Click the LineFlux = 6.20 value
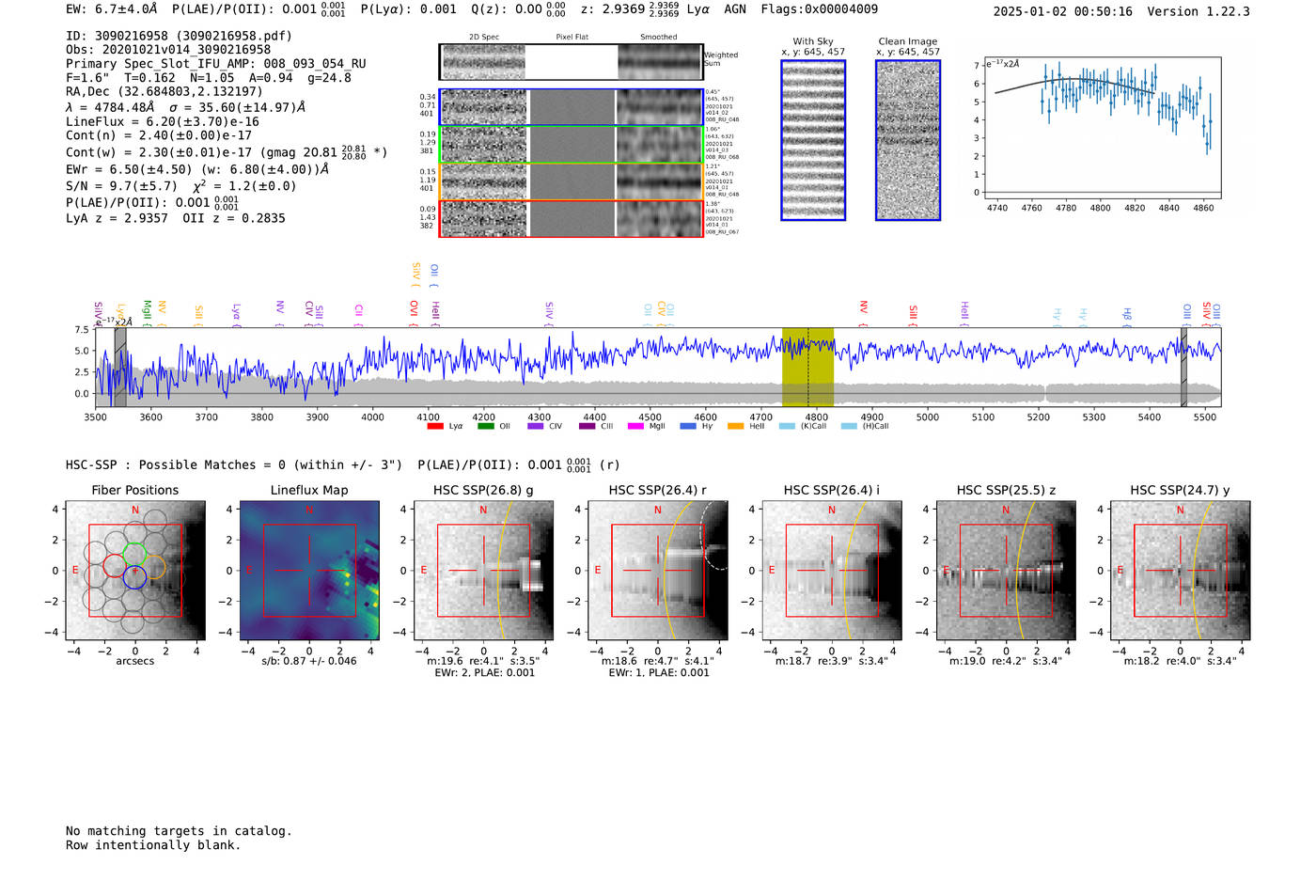Viewport: 1316px width, 896px height. coord(163,121)
